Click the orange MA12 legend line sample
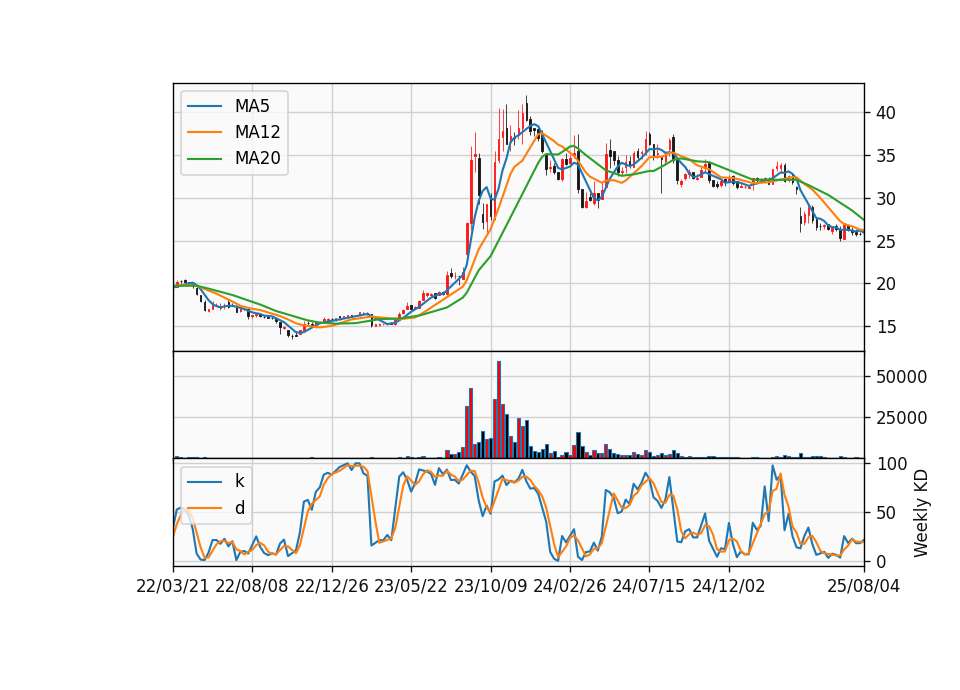 [x=204, y=132]
